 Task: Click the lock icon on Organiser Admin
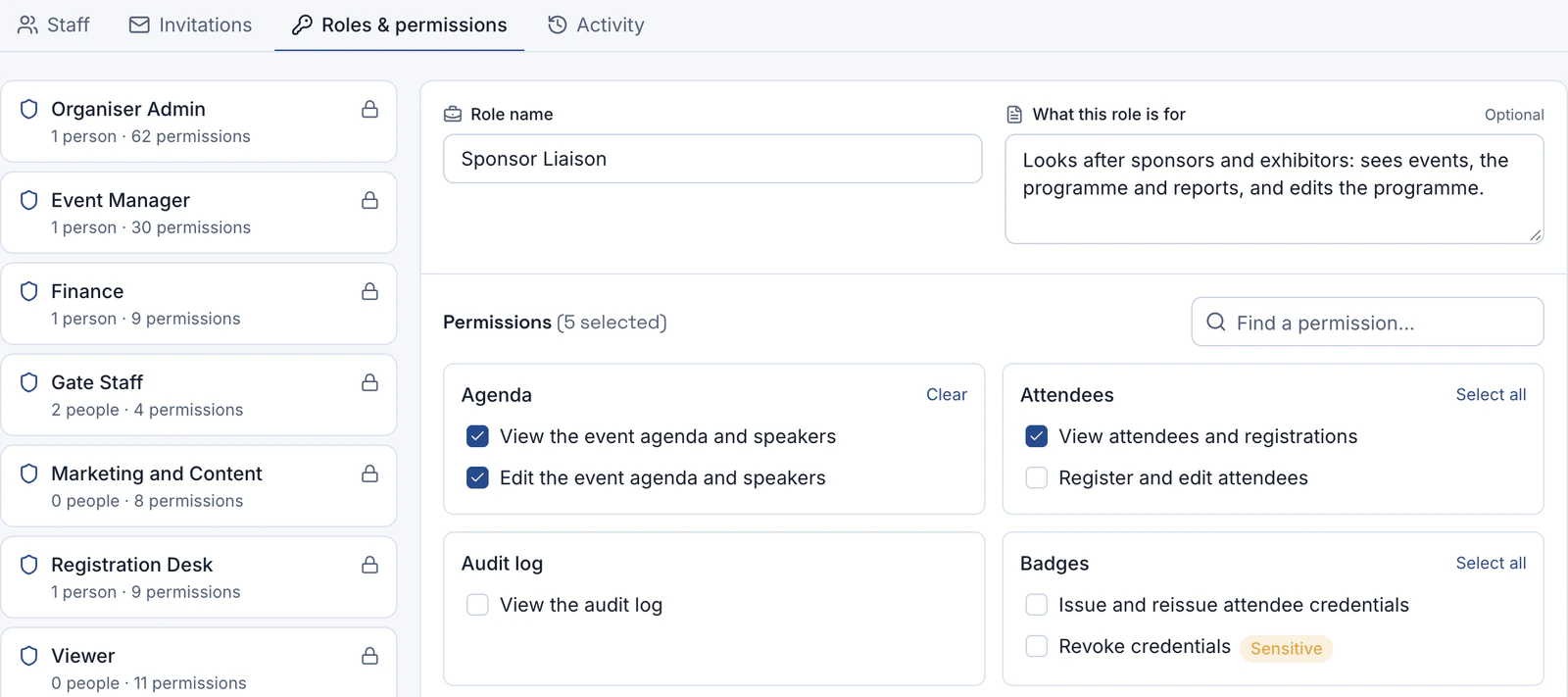click(x=369, y=109)
